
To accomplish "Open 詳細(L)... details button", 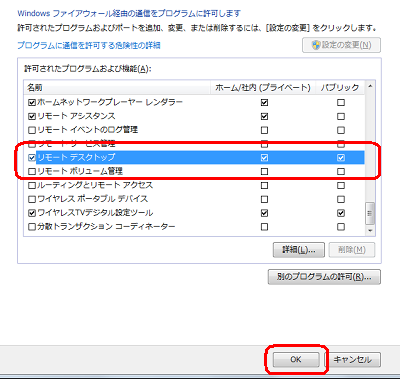I will click(299, 250).
